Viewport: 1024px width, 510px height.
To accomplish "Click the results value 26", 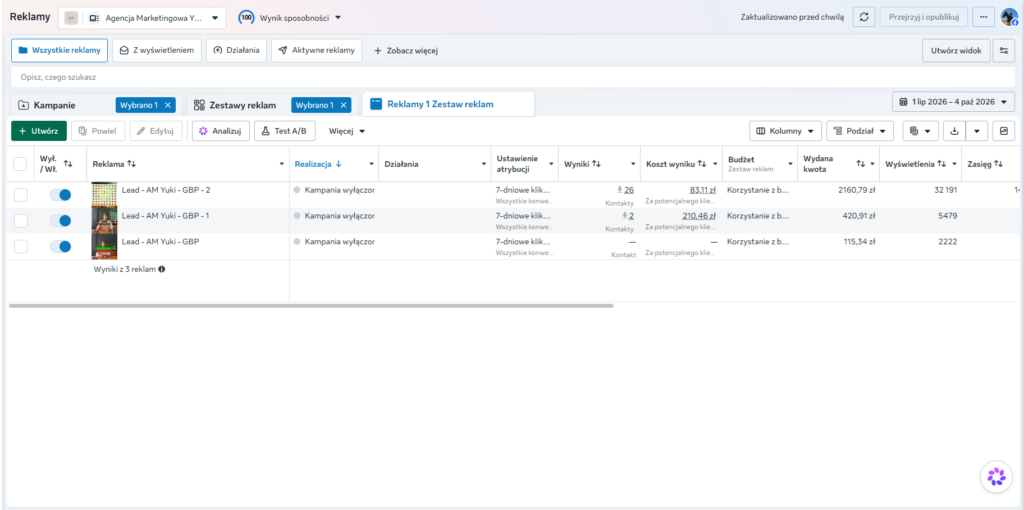I will [629, 190].
